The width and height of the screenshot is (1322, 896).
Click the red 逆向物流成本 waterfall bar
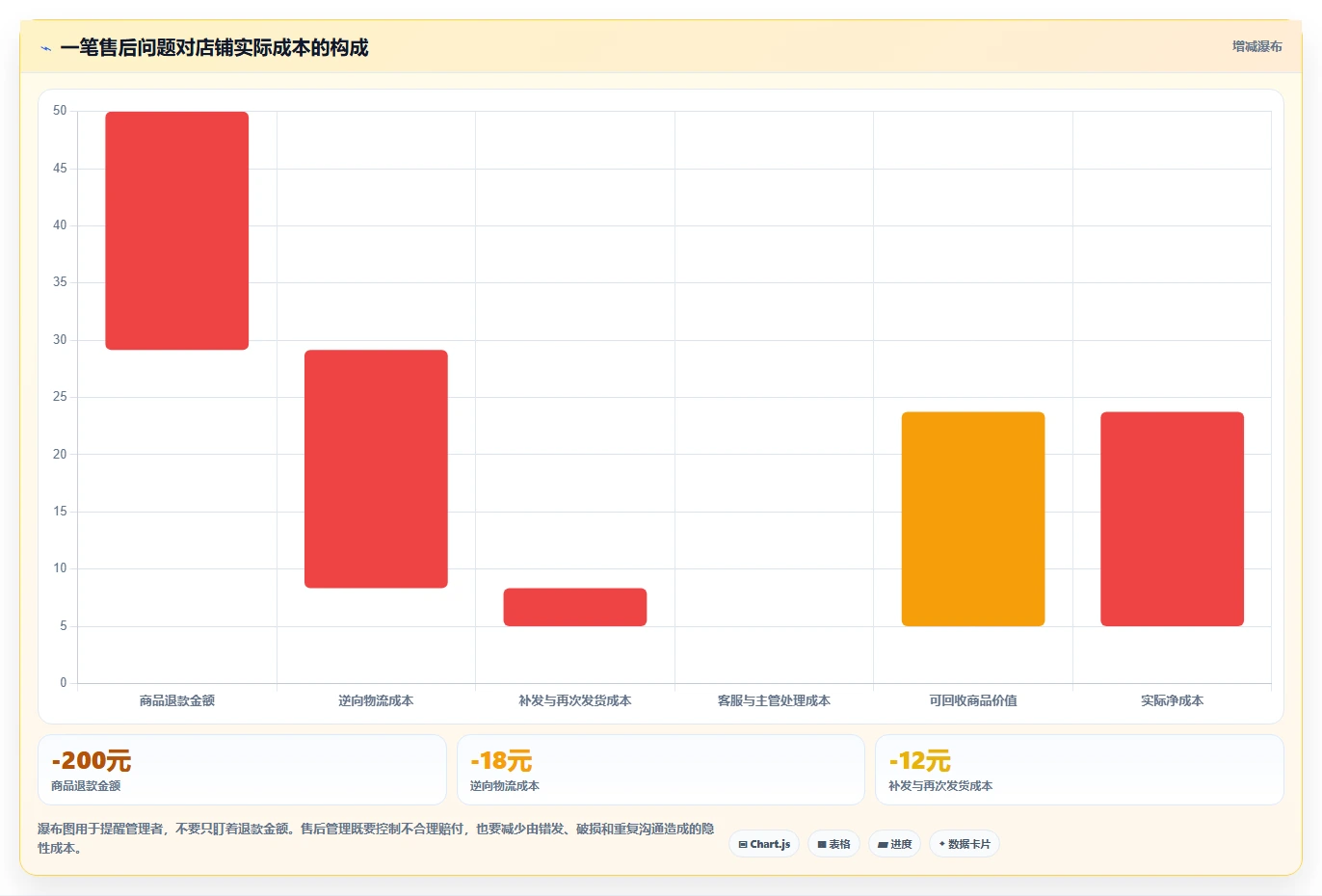click(376, 469)
